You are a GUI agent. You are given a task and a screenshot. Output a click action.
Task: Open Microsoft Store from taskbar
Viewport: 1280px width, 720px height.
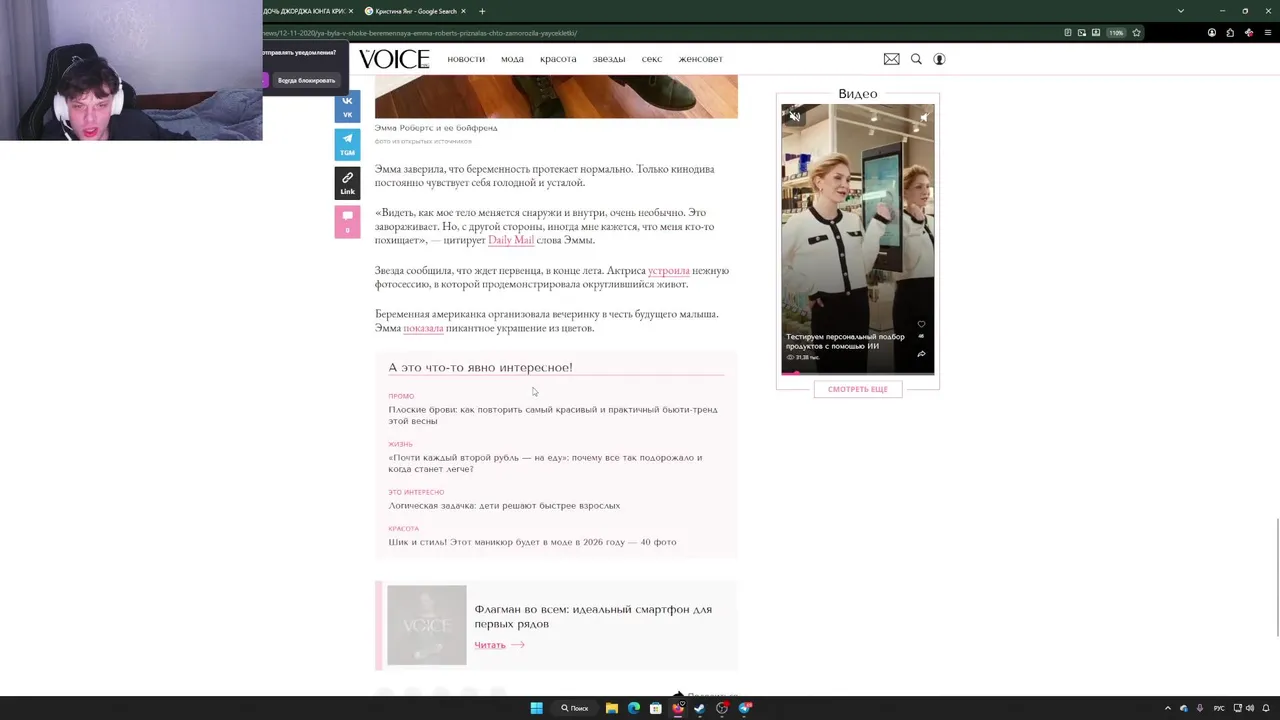tap(656, 708)
